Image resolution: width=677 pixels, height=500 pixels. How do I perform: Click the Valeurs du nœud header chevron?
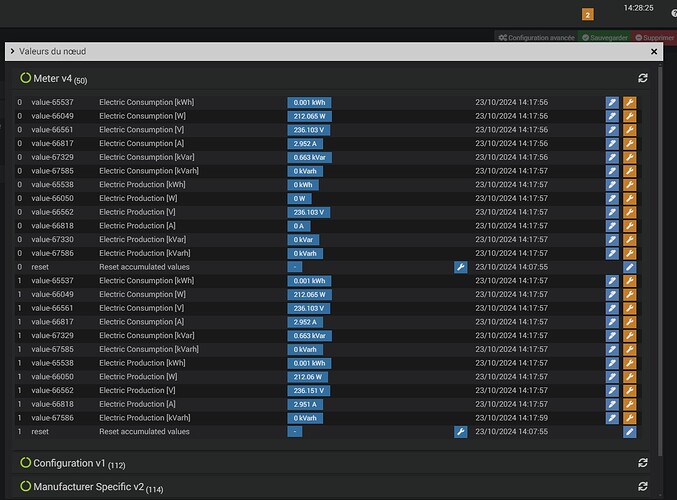(x=12, y=51)
